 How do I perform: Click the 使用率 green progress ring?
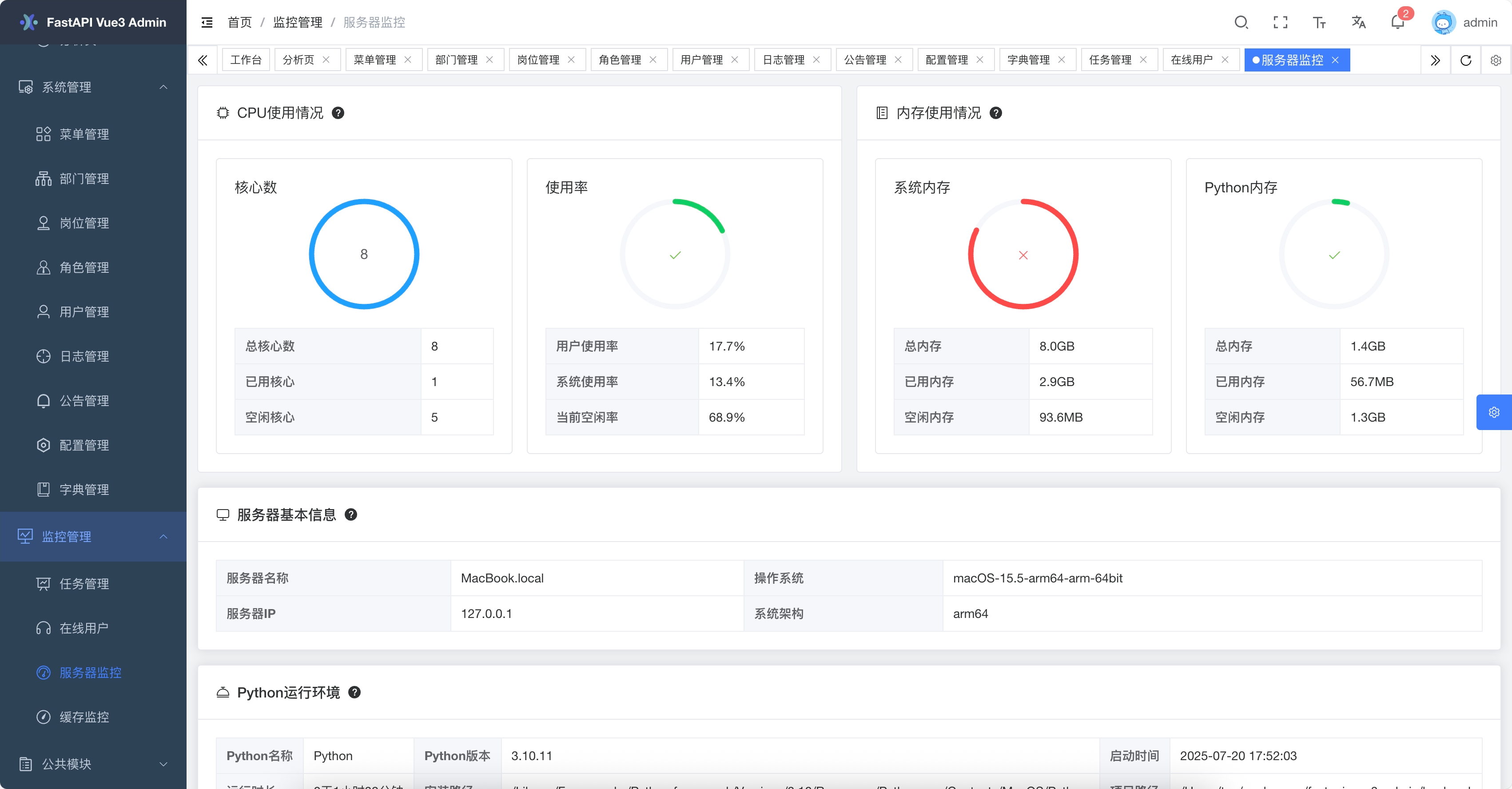tap(675, 254)
